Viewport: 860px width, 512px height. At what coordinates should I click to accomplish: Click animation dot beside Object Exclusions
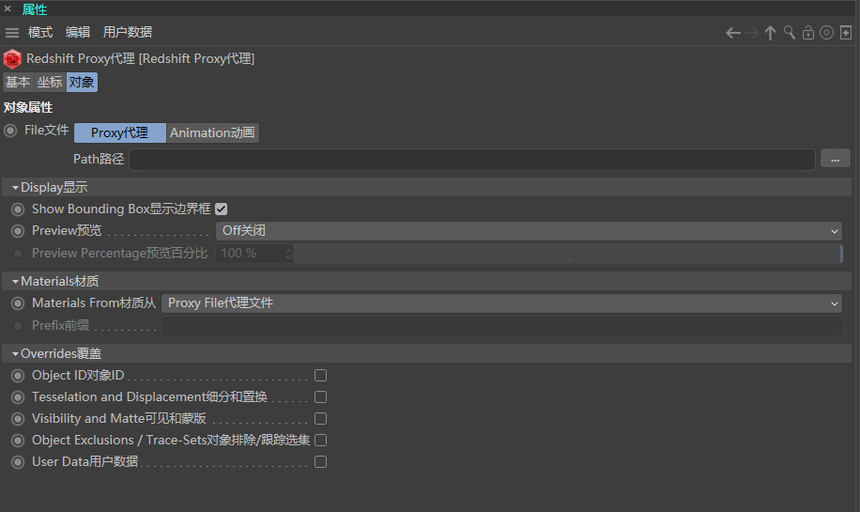pos(18,440)
